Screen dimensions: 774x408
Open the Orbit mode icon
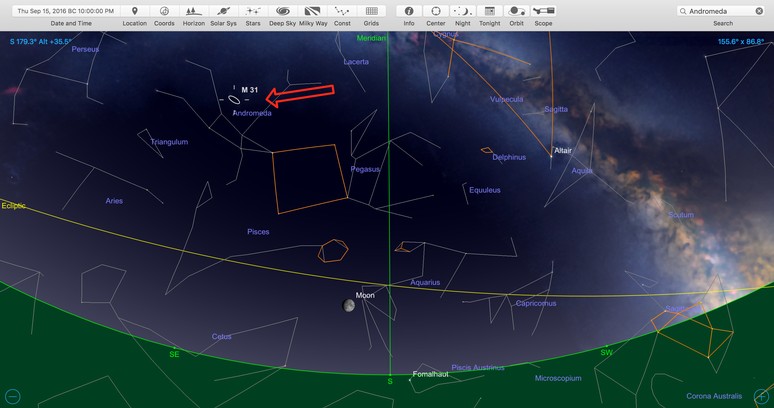coord(516,11)
